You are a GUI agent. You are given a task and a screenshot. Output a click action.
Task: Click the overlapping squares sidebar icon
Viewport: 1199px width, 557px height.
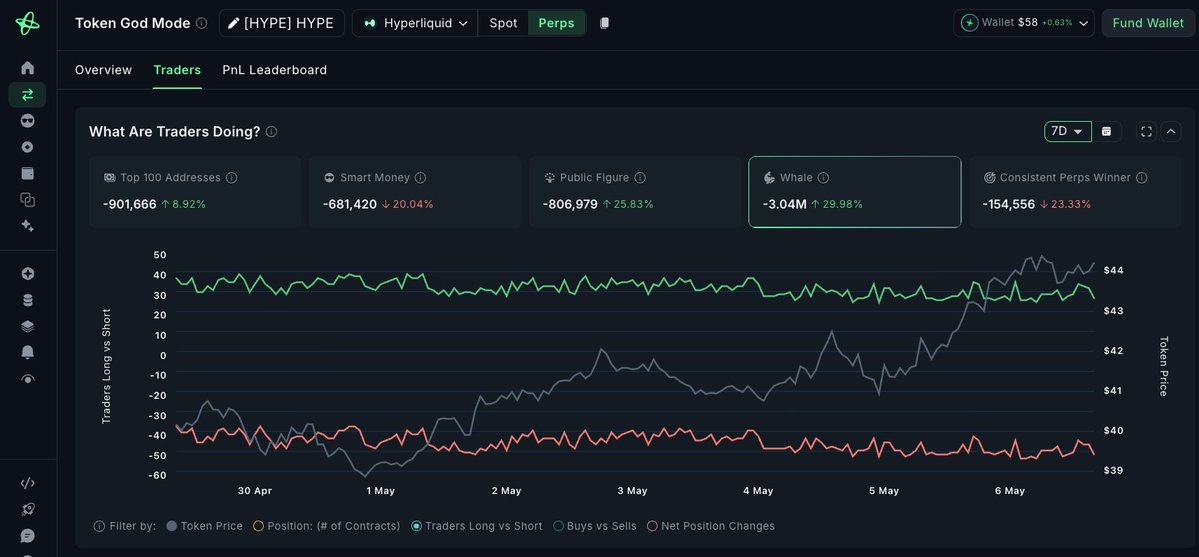pyautogui.click(x=28, y=200)
